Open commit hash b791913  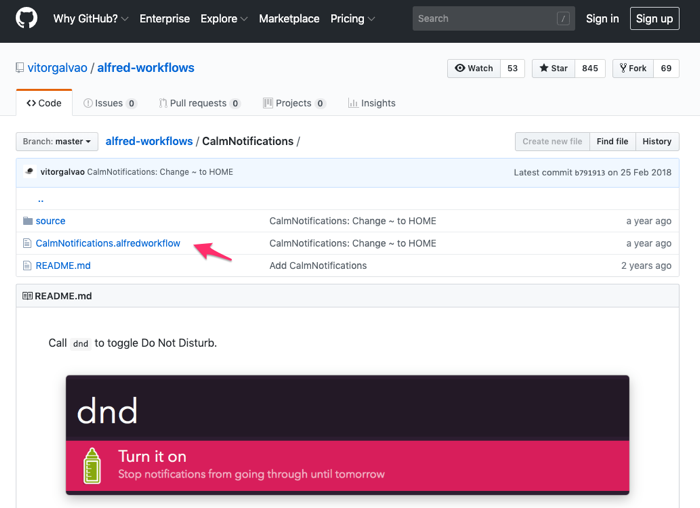[x=589, y=173]
